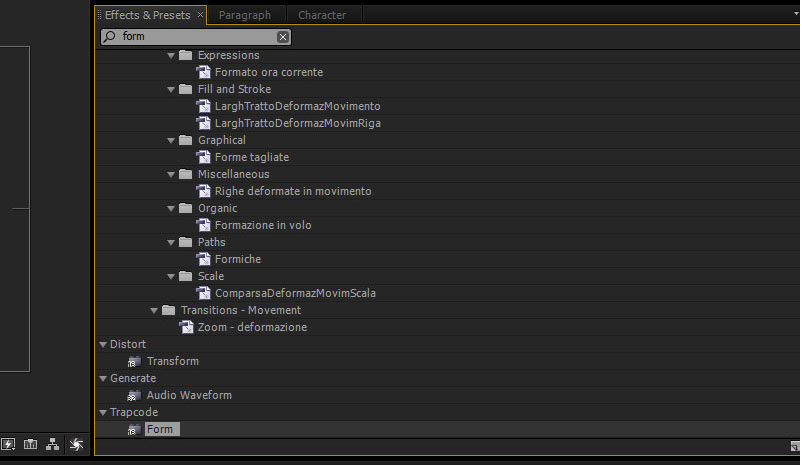The image size is (802, 465).
Task: Click the Transitions - Movement folder label
Action: (241, 311)
